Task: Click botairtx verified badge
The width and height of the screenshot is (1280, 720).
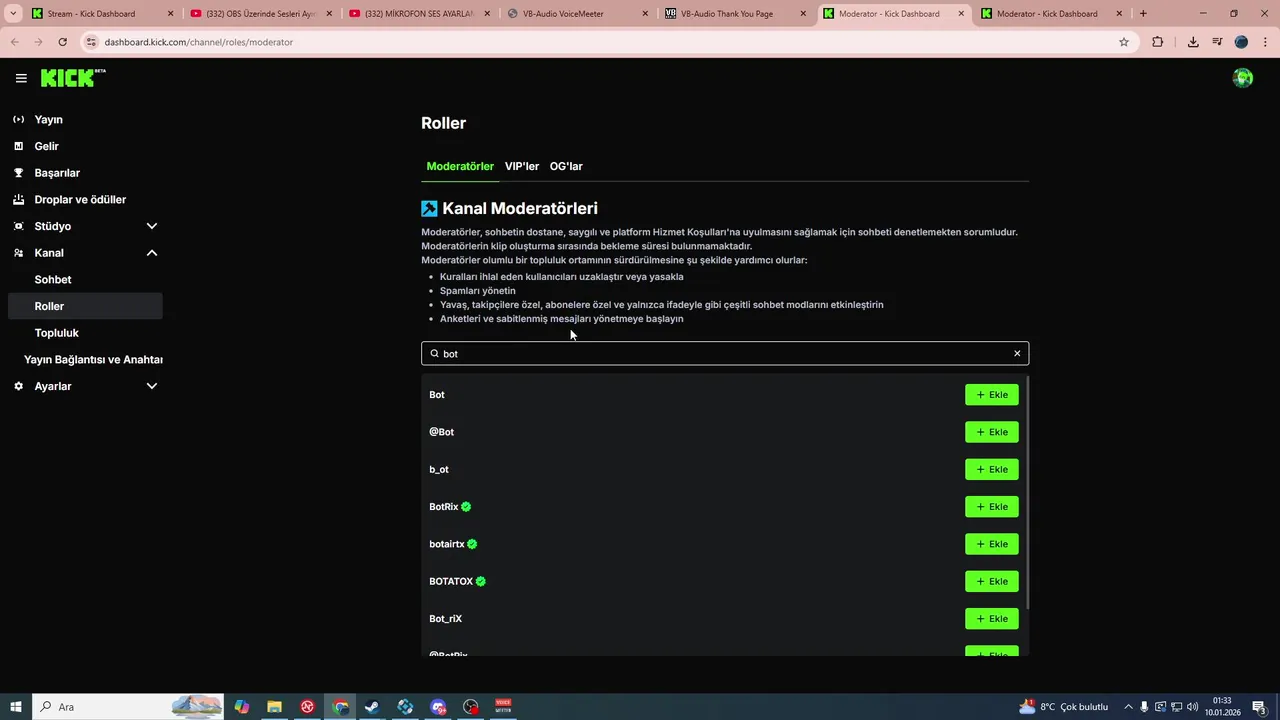Action: pos(472,544)
